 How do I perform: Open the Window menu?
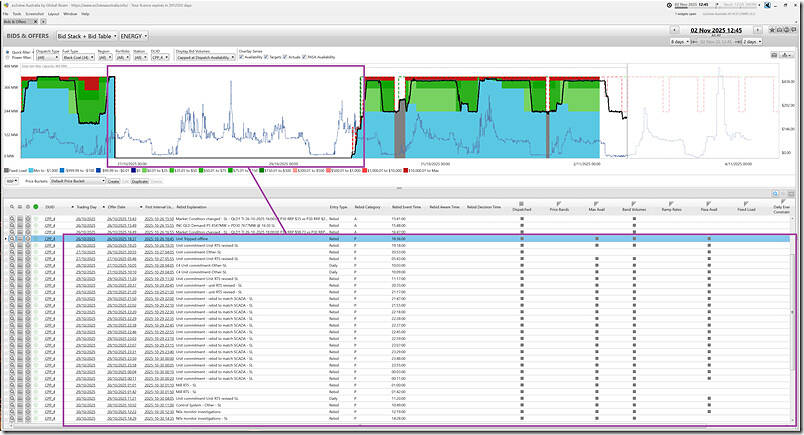coord(70,14)
